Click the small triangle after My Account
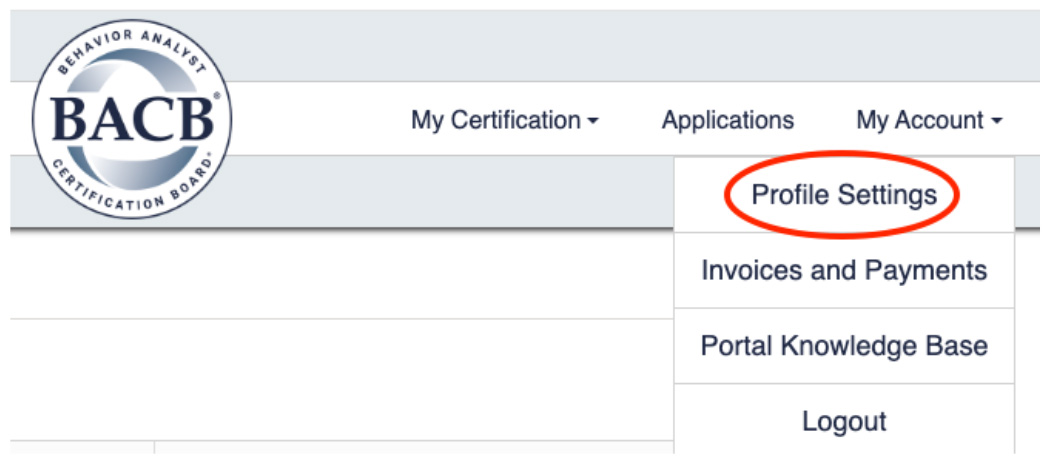This screenshot has width=1053, height=465. tap(997, 122)
